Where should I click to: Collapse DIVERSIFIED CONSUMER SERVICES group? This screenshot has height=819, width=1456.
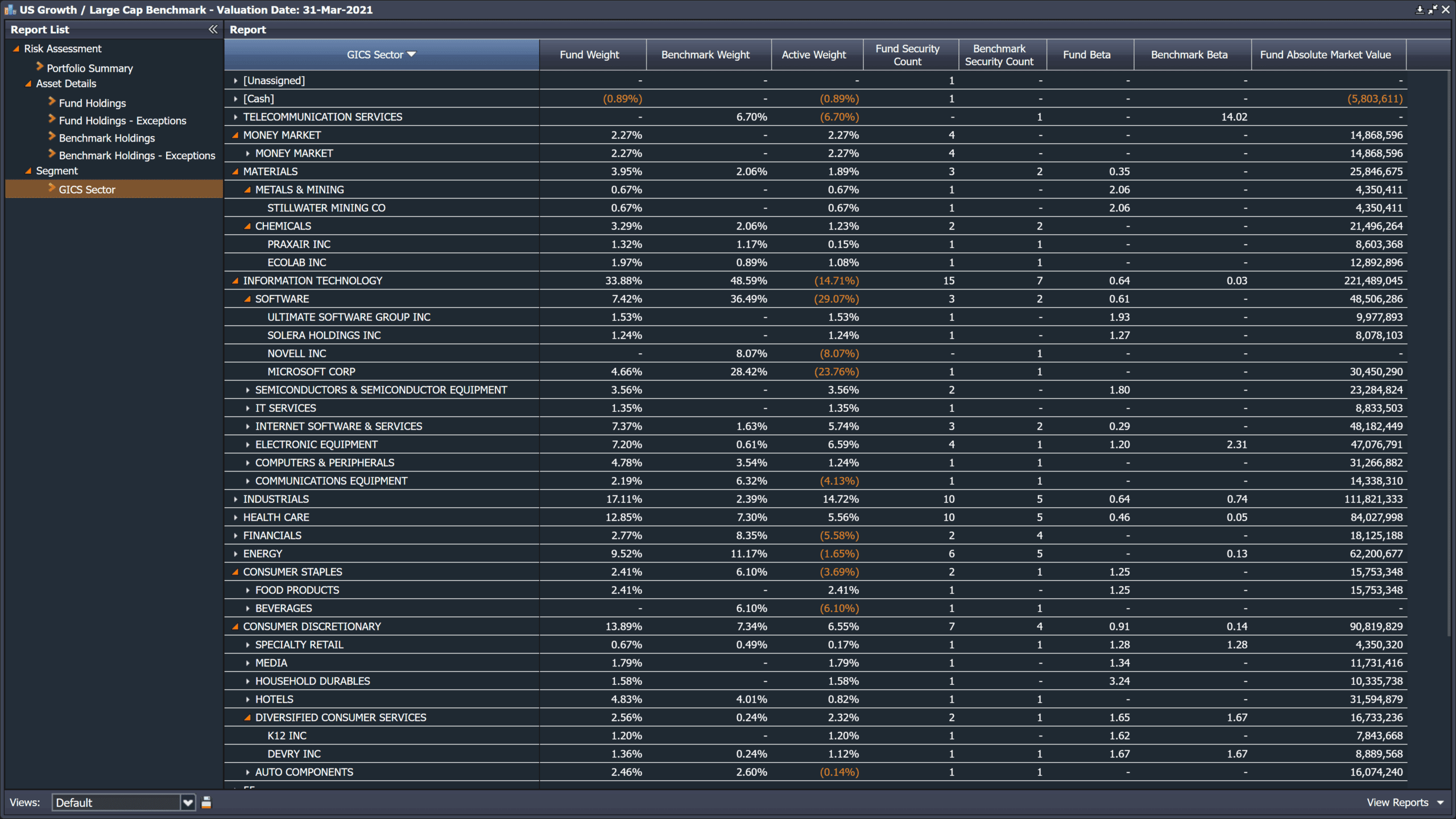[247, 717]
